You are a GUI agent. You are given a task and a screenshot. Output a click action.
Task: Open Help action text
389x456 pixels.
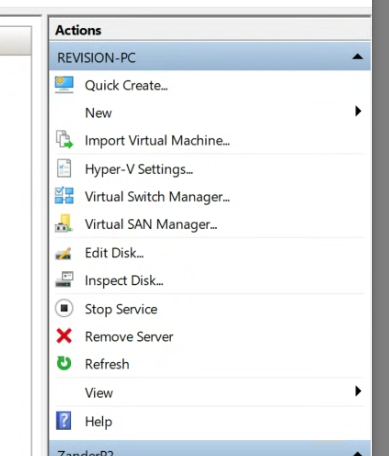[98, 422]
